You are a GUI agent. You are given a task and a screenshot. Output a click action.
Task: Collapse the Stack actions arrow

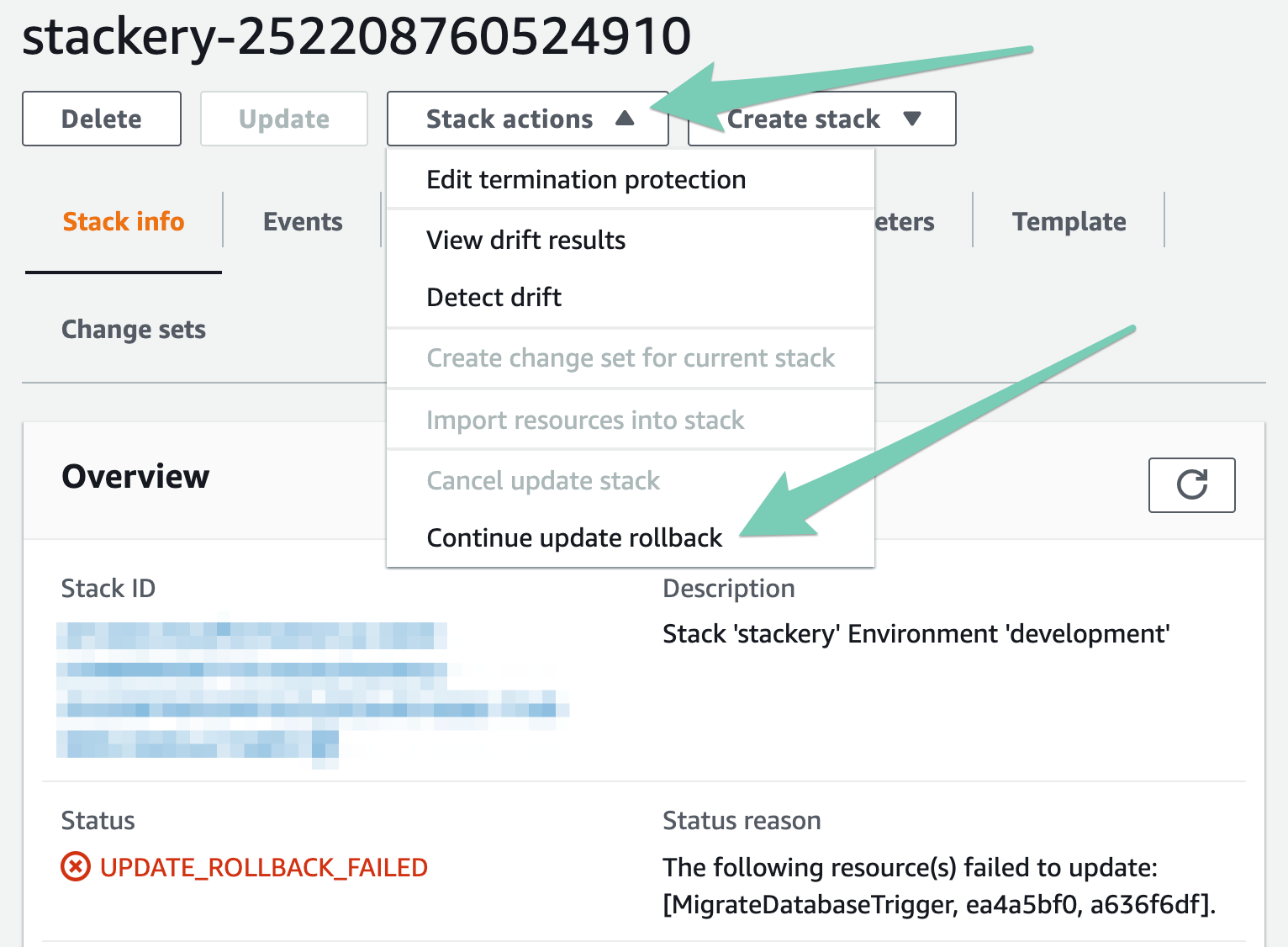625,119
